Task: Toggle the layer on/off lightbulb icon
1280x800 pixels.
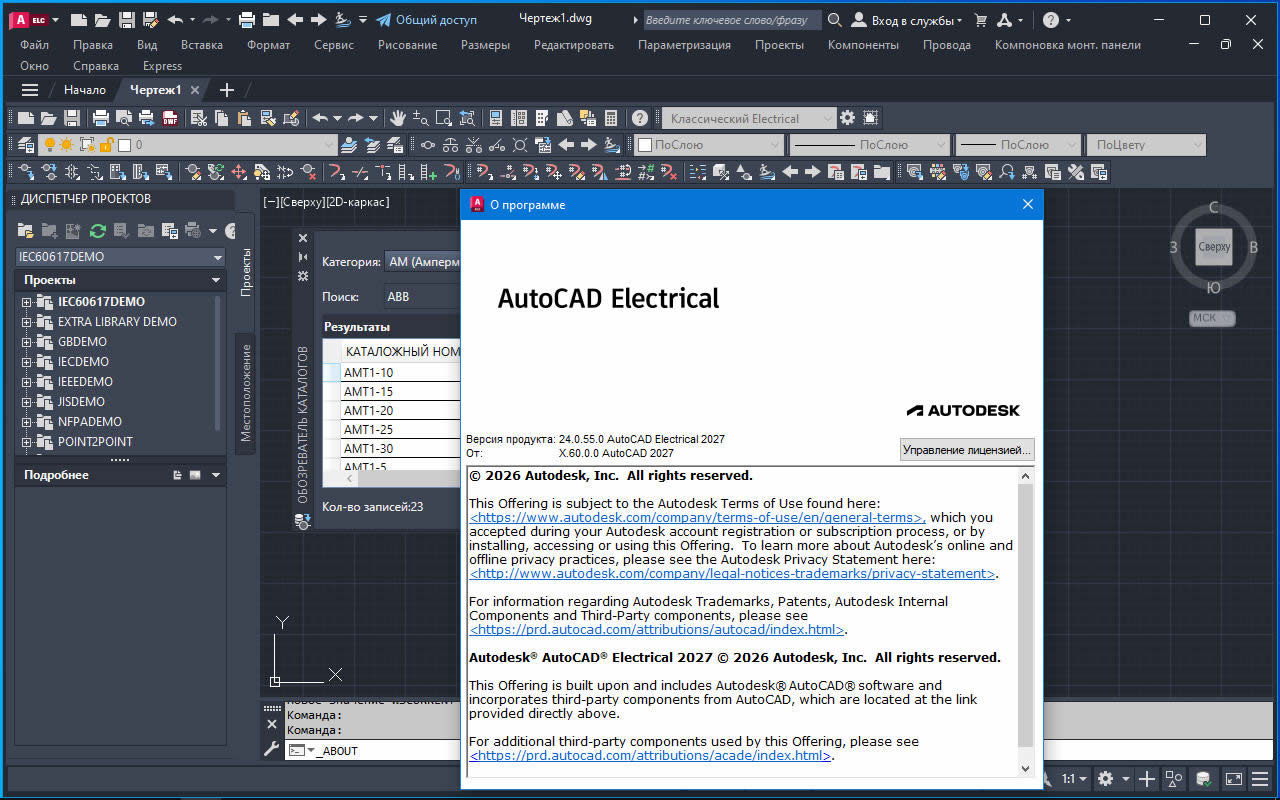Action: 47,145
